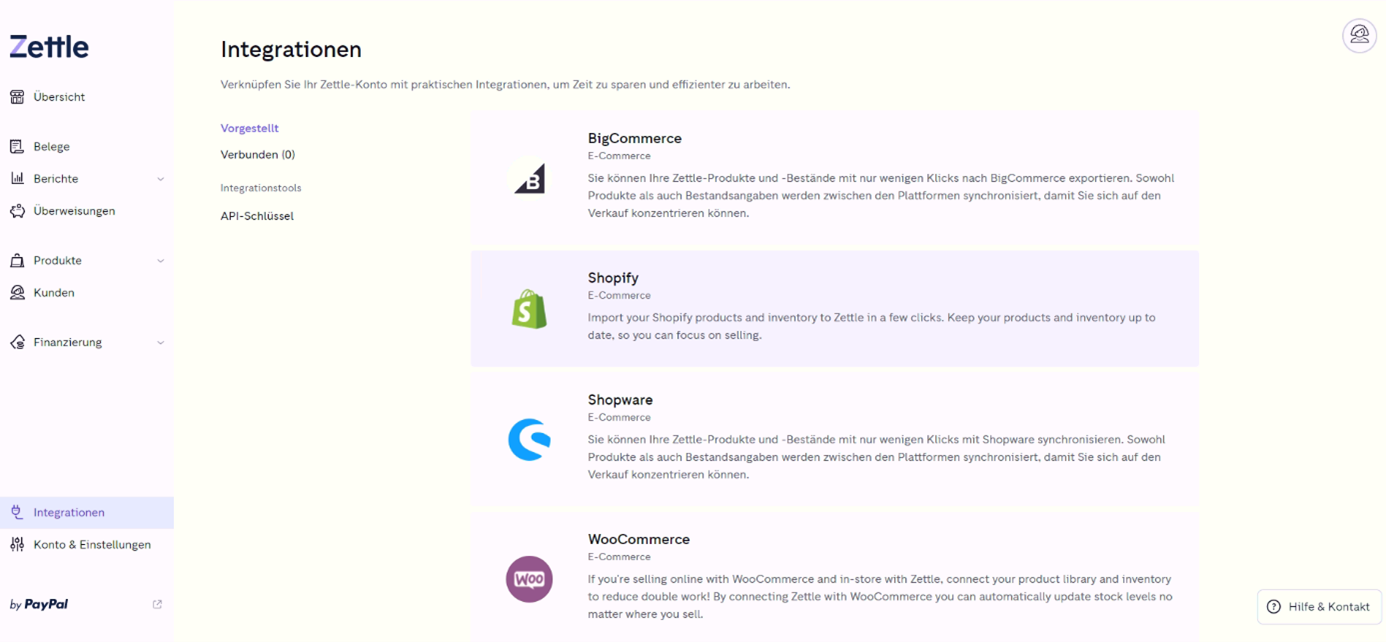The width and height of the screenshot is (1386, 642).
Task: Open the PayPal external link icon
Action: coord(157,604)
